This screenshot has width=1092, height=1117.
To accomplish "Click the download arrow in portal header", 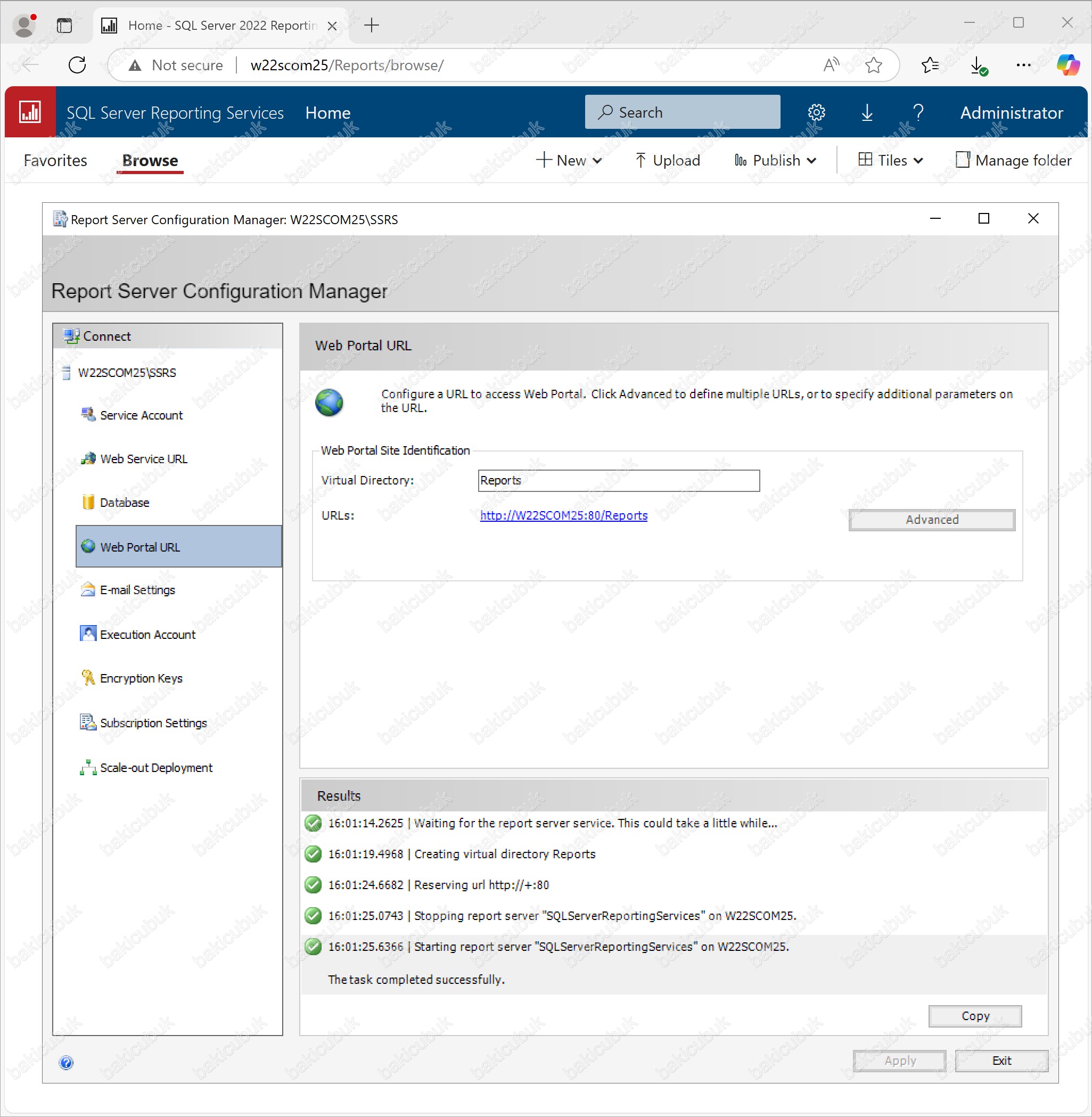I will (x=867, y=112).
